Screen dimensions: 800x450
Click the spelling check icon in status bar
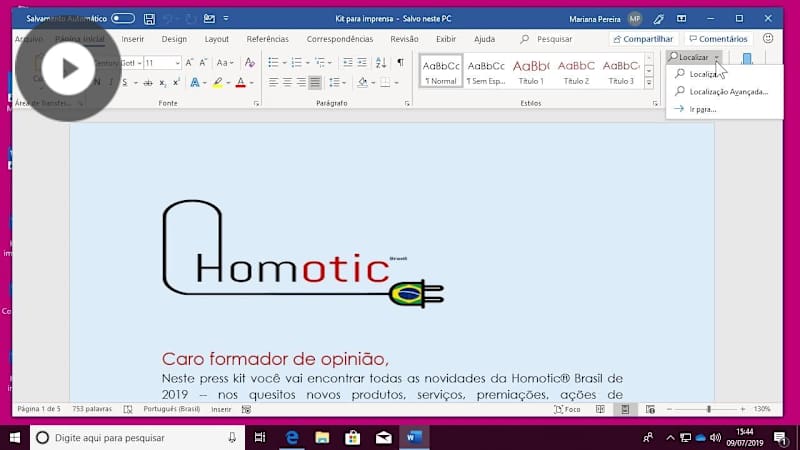[128, 409]
